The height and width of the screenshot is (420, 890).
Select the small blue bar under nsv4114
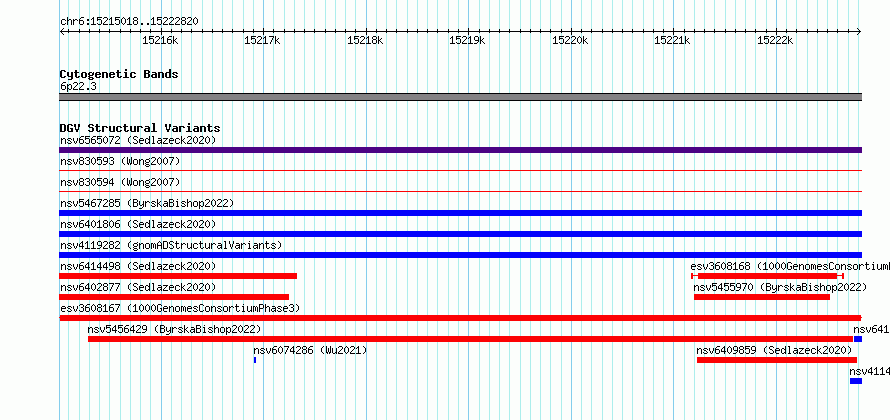[x=856, y=381]
